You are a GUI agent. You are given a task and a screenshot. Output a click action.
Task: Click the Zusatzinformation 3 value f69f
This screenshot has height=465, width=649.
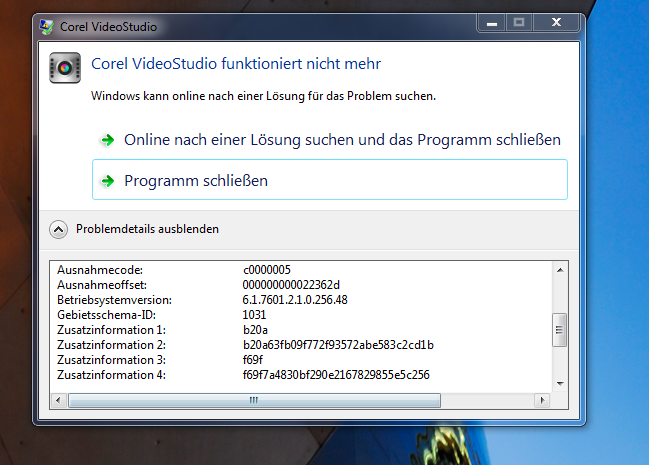[x=253, y=360]
